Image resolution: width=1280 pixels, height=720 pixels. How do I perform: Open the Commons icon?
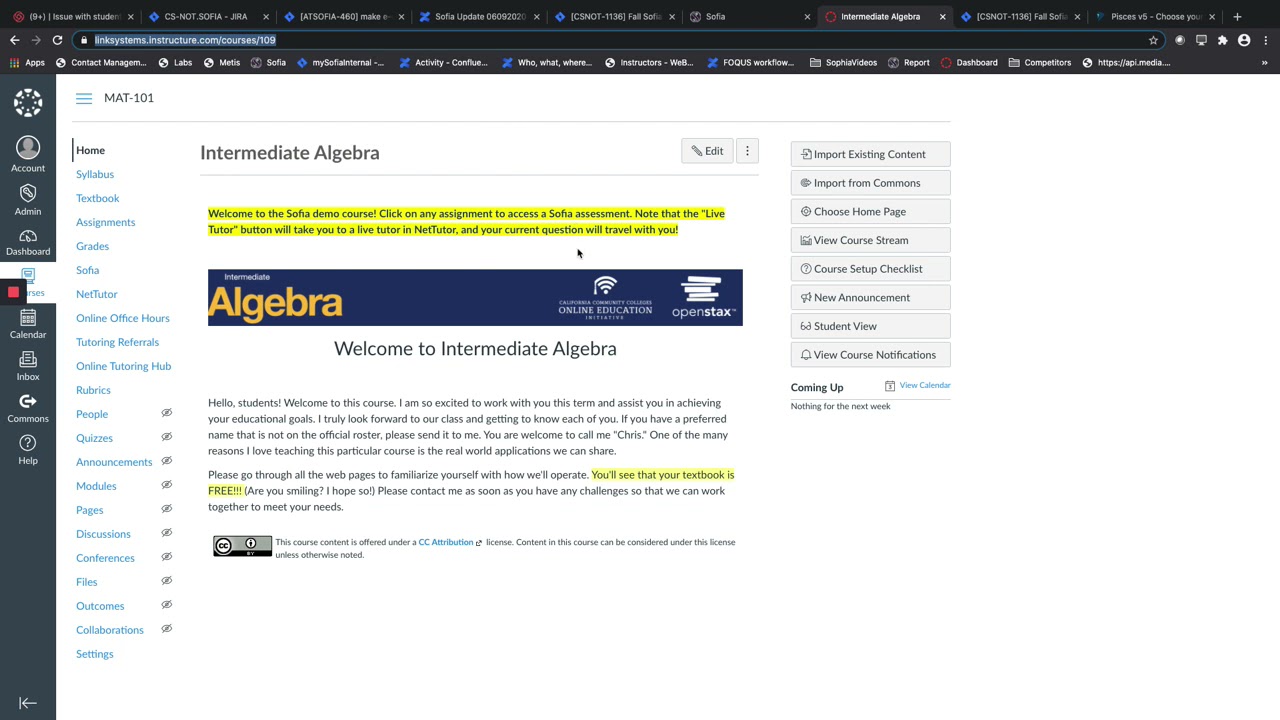coord(28,401)
